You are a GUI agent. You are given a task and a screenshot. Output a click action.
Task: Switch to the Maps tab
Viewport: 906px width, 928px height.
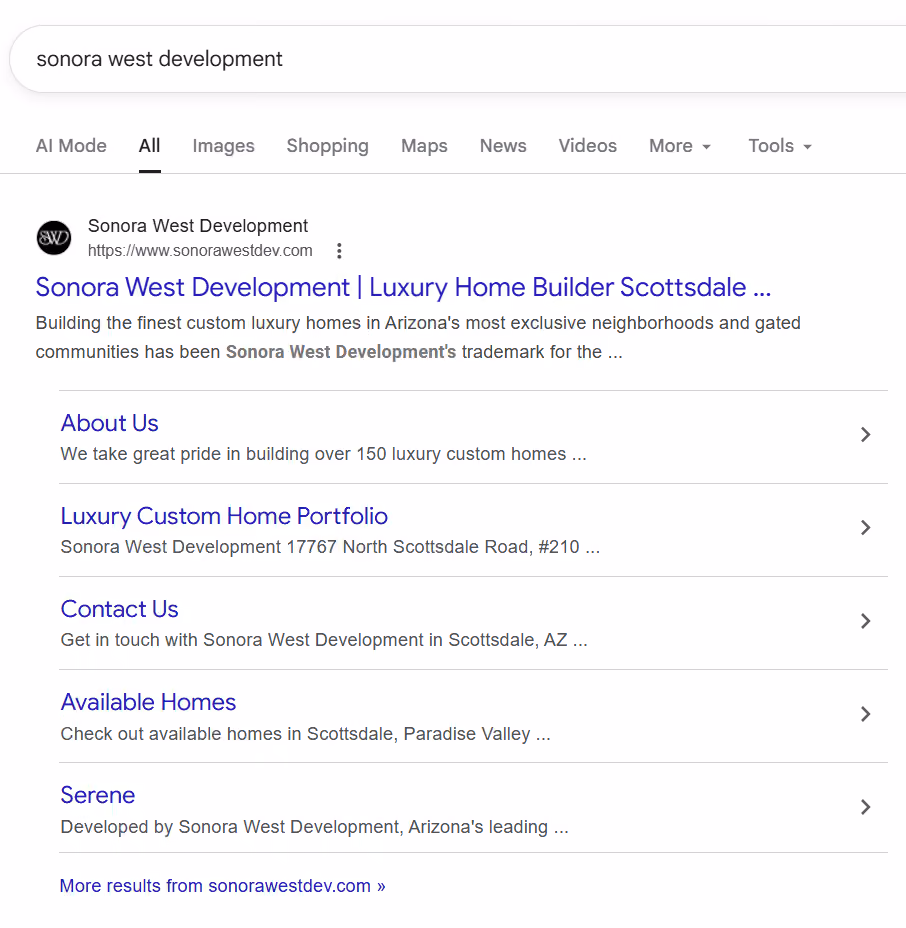424,146
